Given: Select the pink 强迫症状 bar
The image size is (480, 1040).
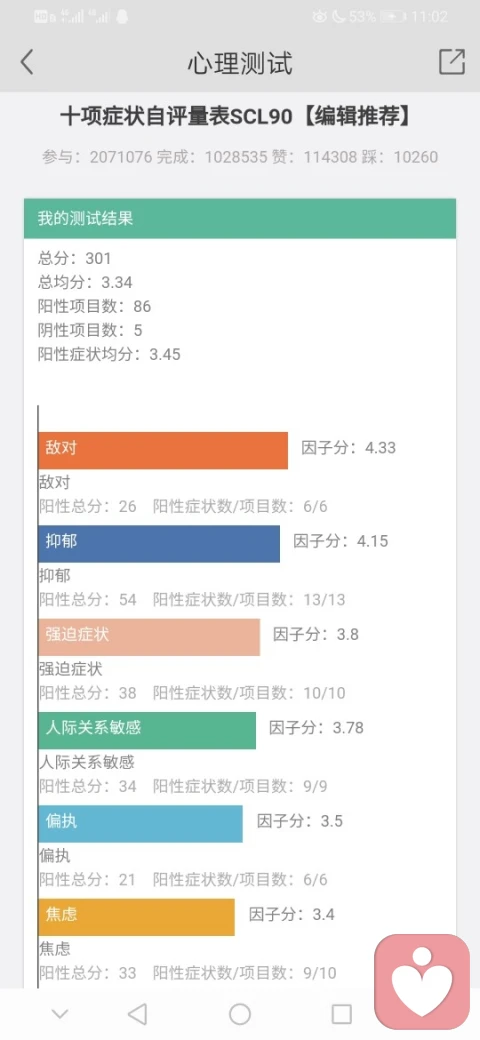Looking at the screenshot, I should [149, 637].
